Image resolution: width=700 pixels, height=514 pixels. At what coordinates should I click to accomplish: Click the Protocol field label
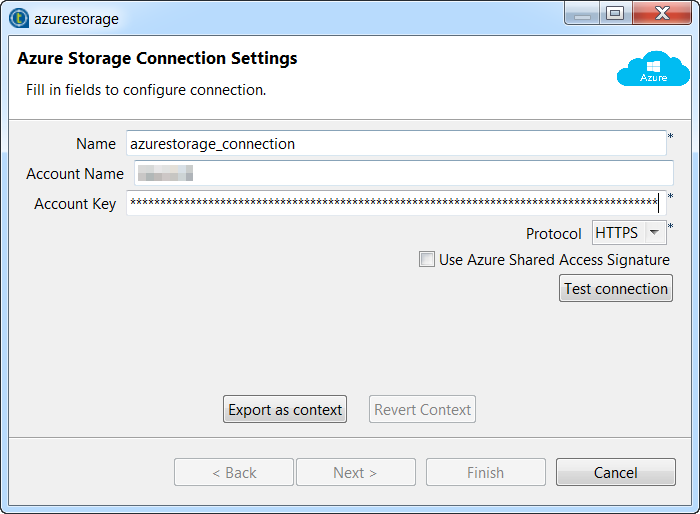pos(554,234)
